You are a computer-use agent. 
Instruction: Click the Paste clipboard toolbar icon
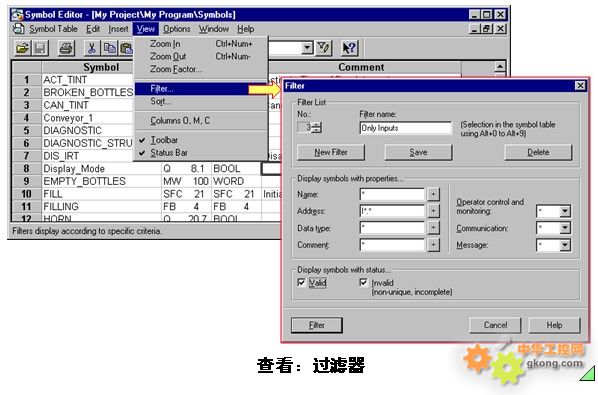click(126, 48)
